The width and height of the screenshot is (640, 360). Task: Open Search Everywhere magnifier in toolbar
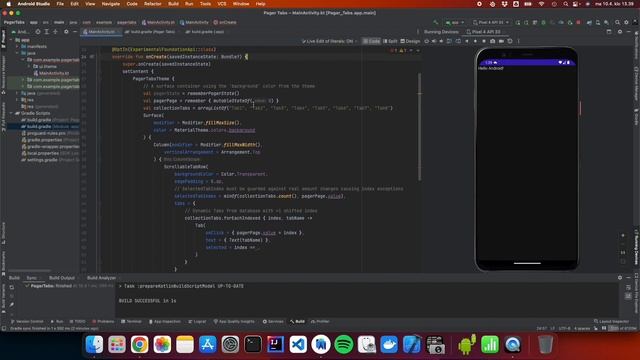point(617,22)
